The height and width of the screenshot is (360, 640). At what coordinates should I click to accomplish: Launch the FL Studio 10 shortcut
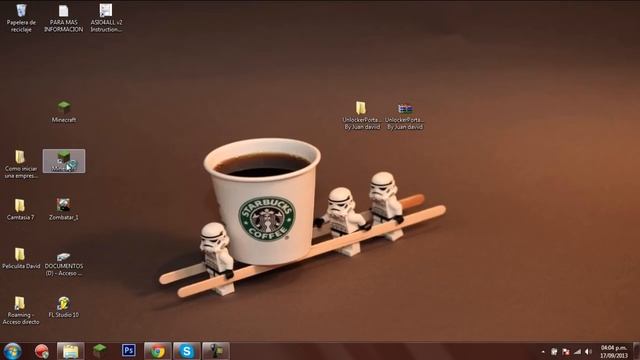[63, 307]
